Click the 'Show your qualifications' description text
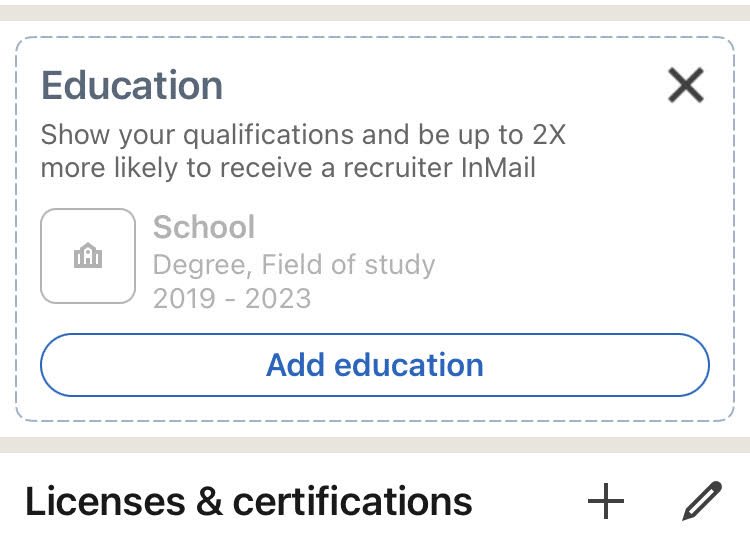750x560 pixels. pos(303,151)
